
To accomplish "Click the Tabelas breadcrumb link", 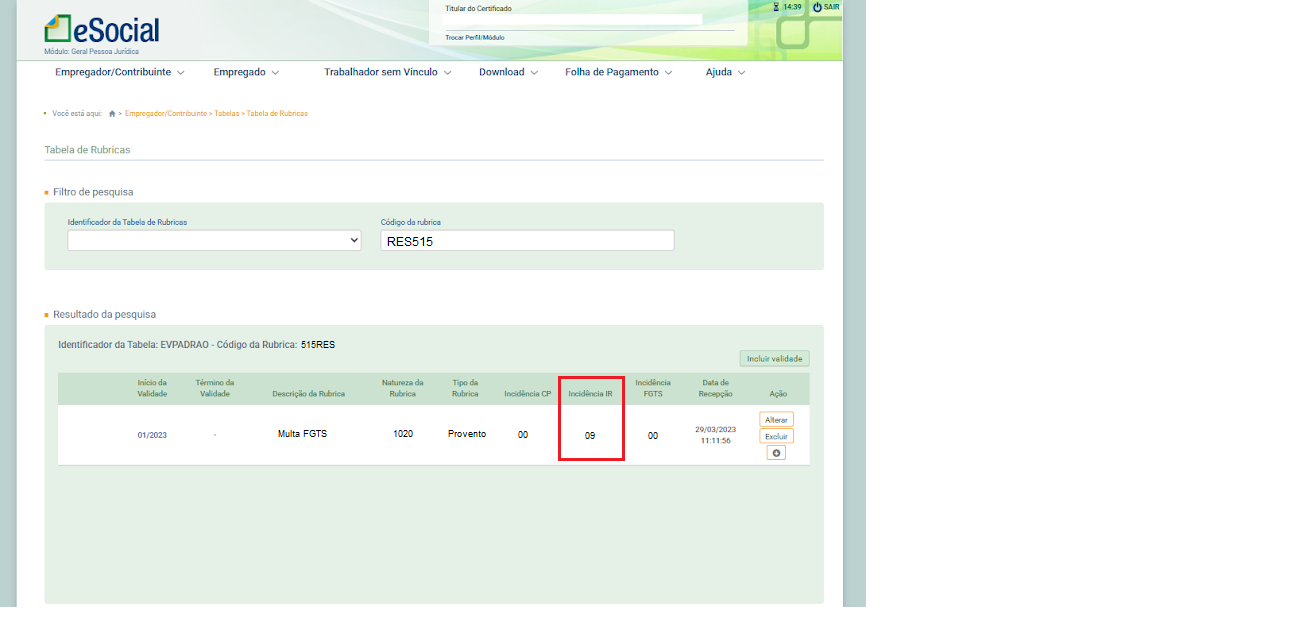I will [227, 114].
